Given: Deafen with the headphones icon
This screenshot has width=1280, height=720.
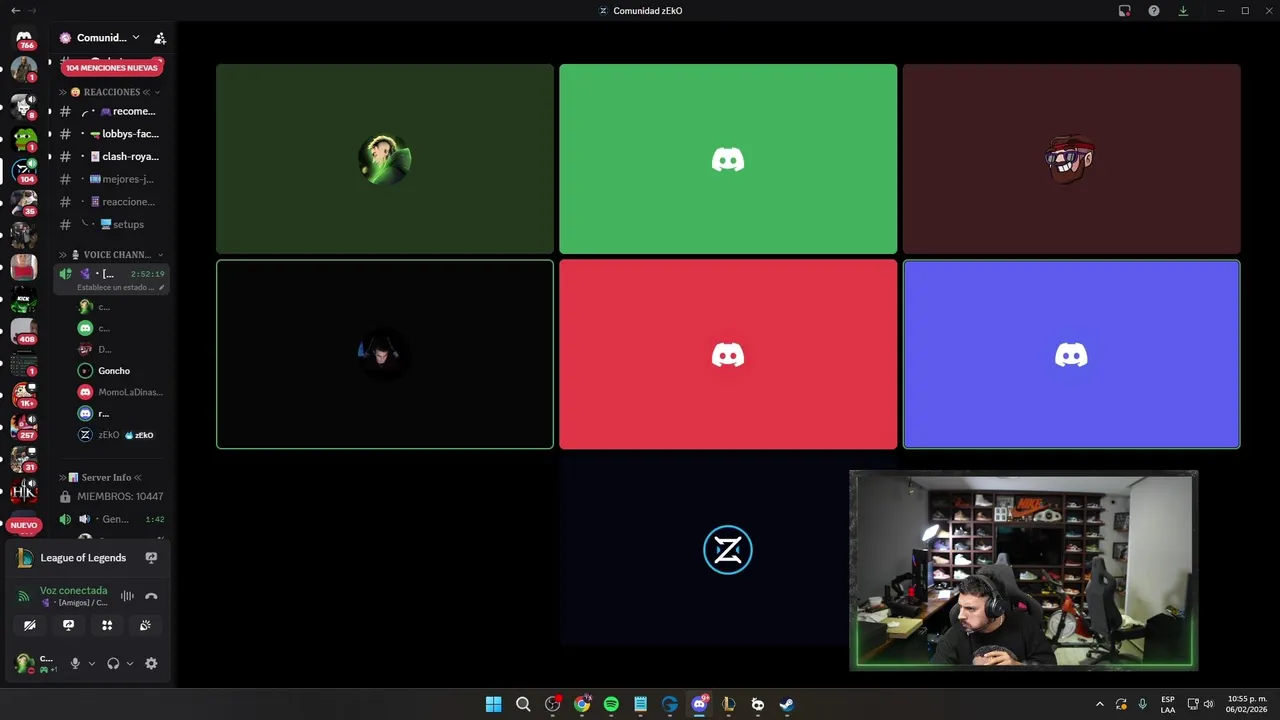Looking at the screenshot, I should coord(113,663).
